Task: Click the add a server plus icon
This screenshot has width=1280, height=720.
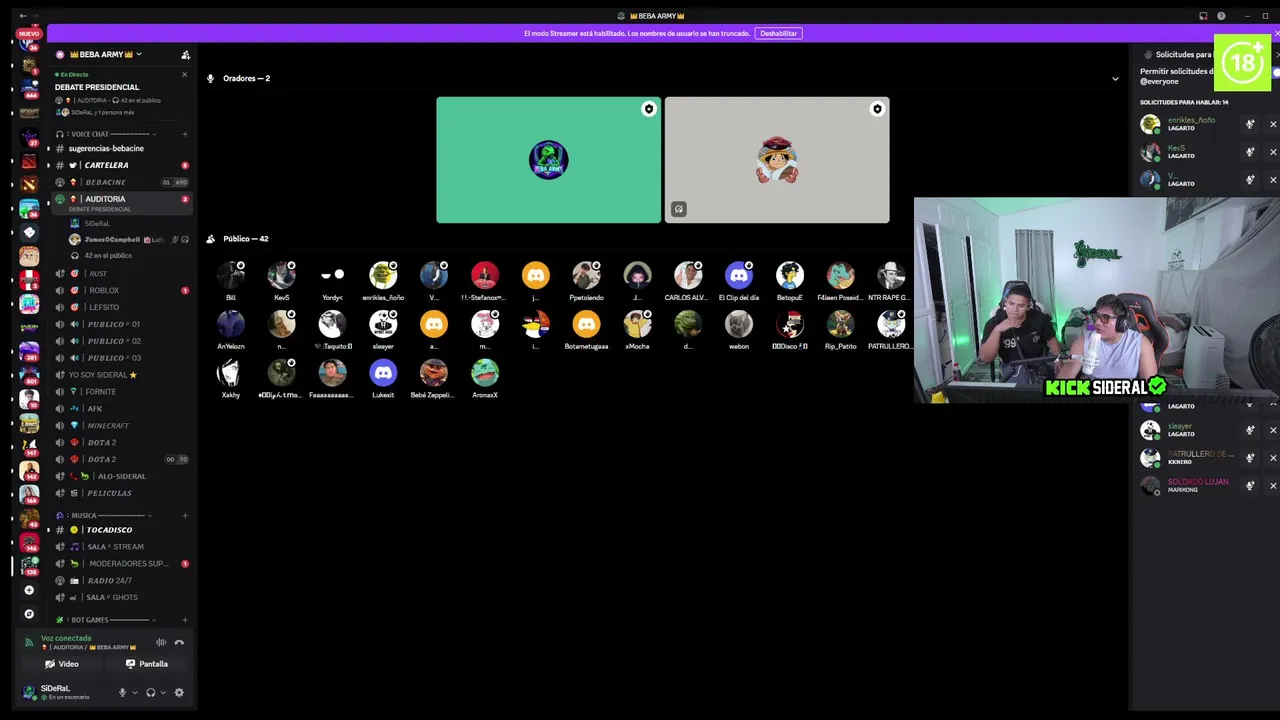Action: [29, 590]
